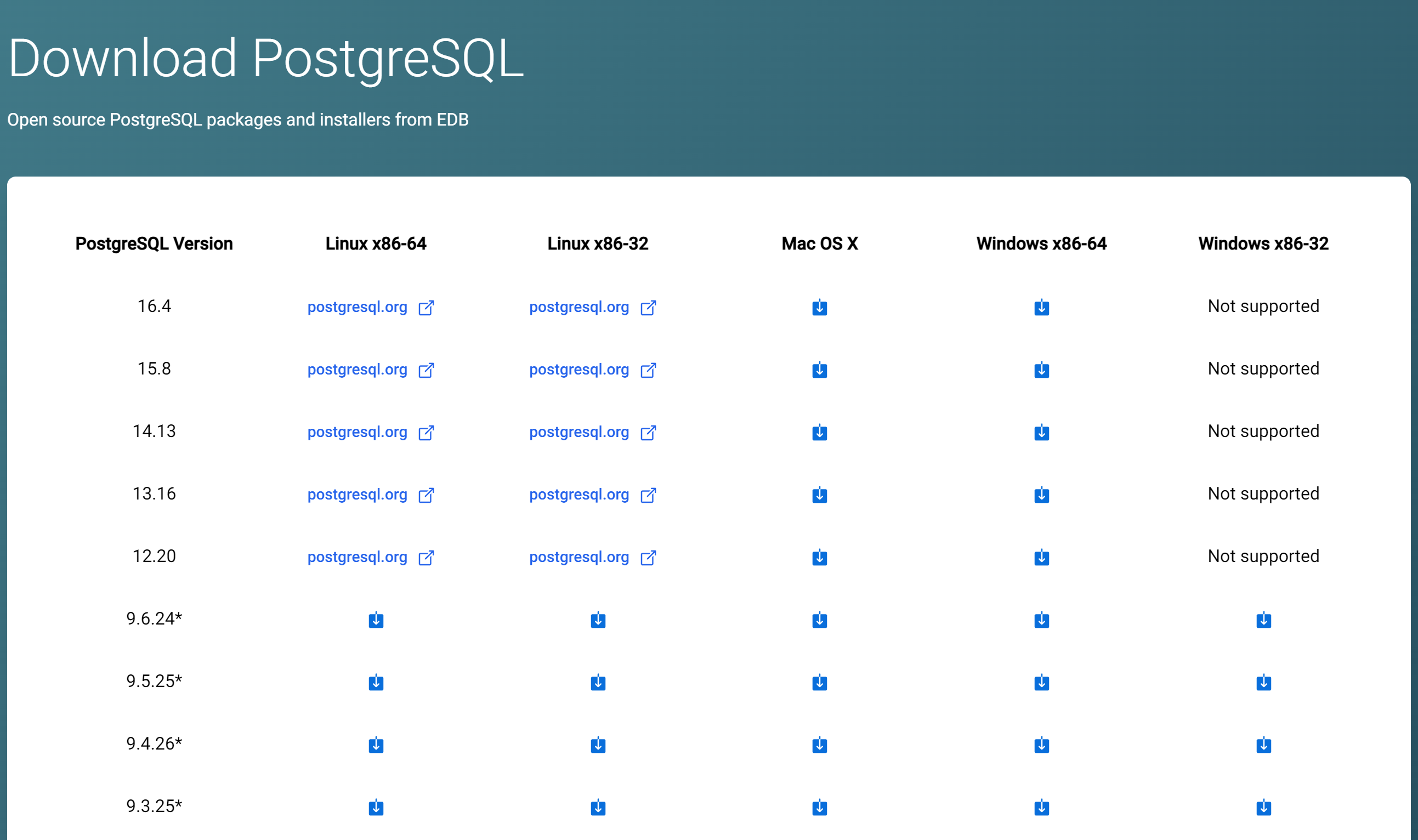Download 9.3.25 for Linux x86-32
The width and height of the screenshot is (1418, 840).
click(598, 808)
